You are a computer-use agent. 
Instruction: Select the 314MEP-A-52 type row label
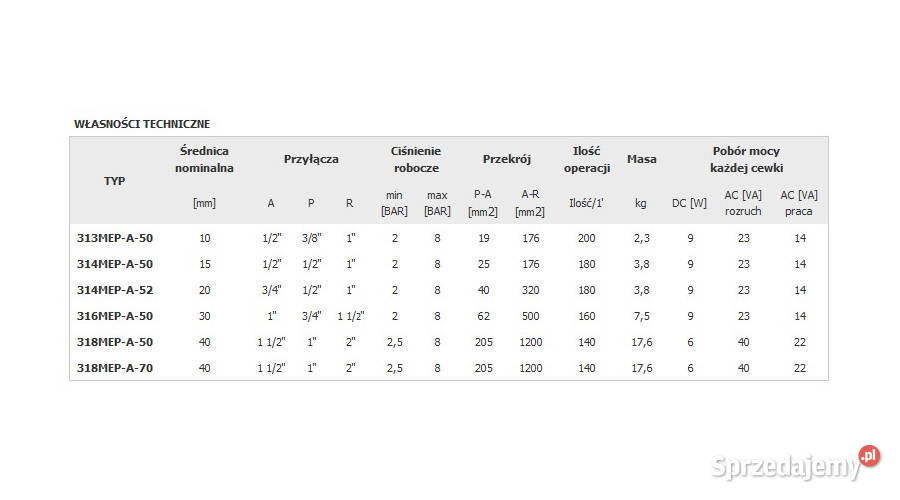tap(115, 290)
